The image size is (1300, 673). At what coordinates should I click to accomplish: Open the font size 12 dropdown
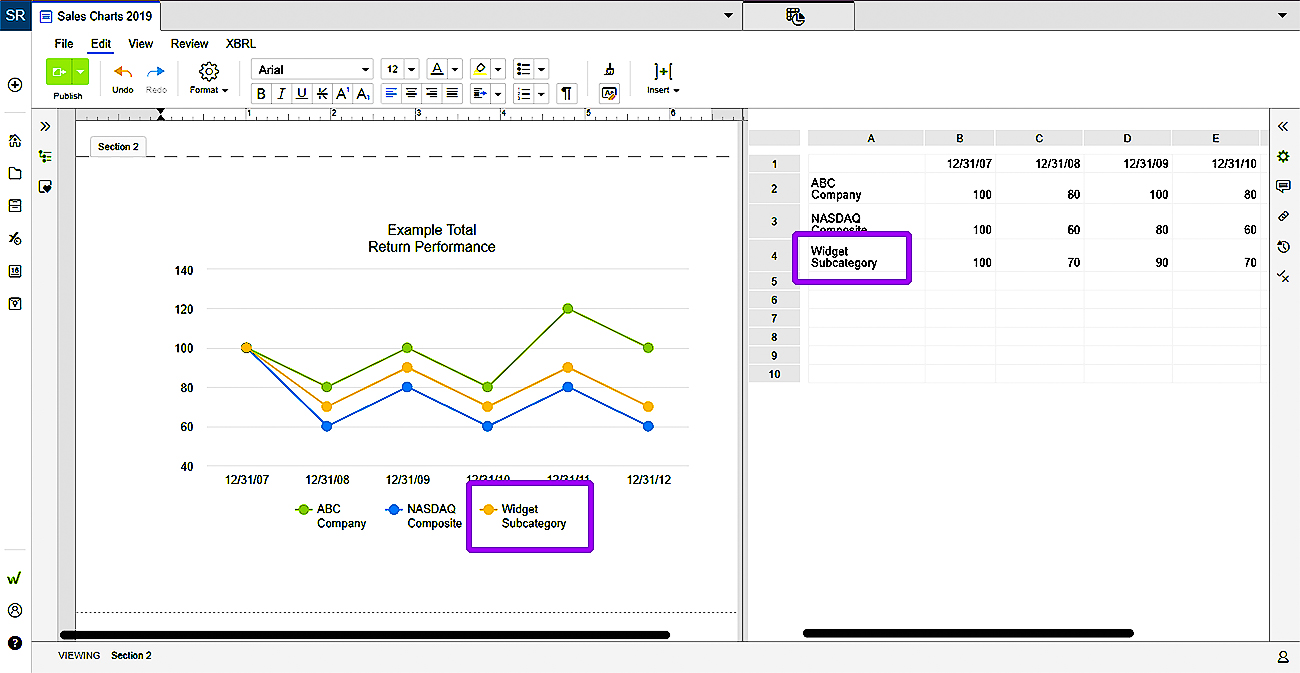click(404, 69)
